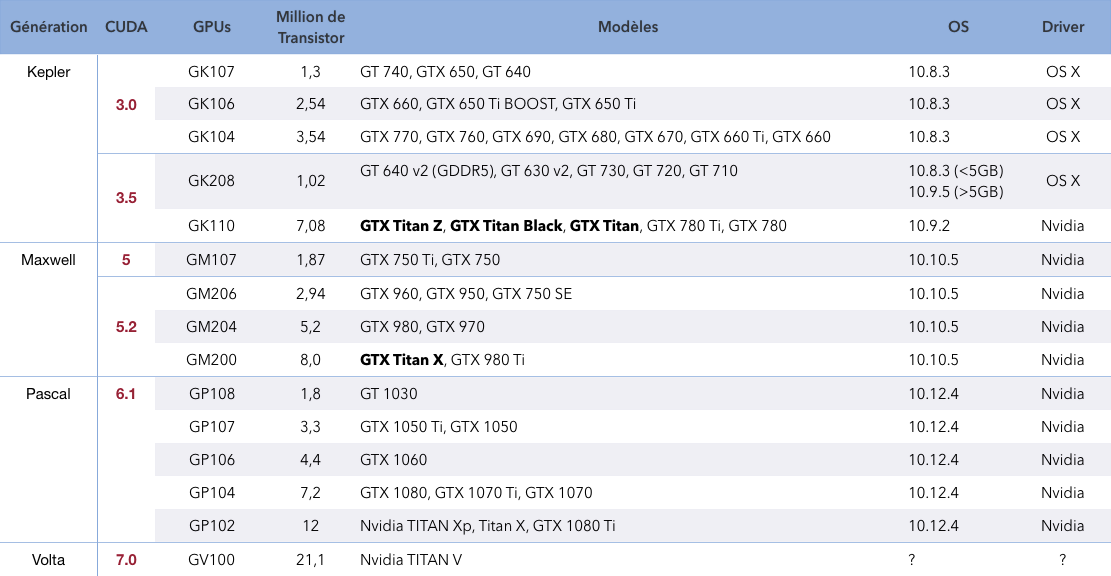Click the 7,08 transistor value
The image size is (1111, 576).
pyautogui.click(x=310, y=225)
